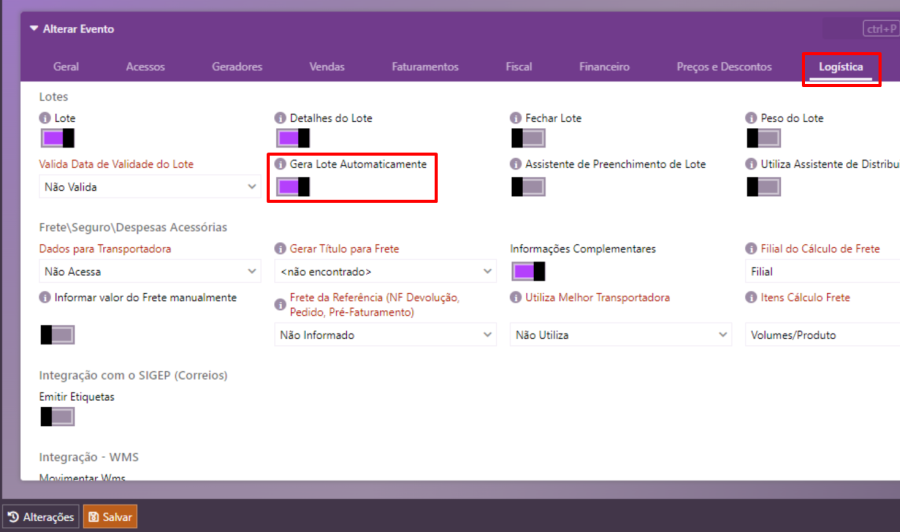Screen dimensions: 900x532
Task: Click info icon beside Itens Cálculo Frete
Action: click(751, 297)
